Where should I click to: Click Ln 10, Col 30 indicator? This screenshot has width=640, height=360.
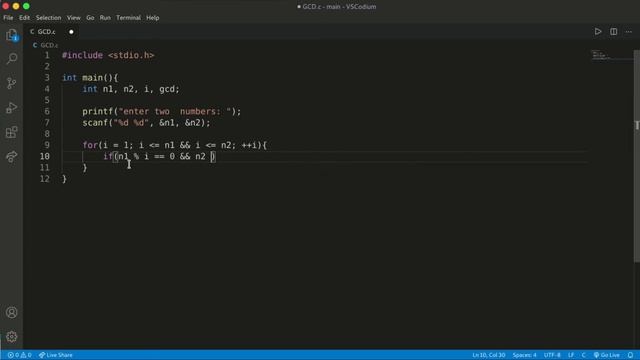(x=489, y=355)
